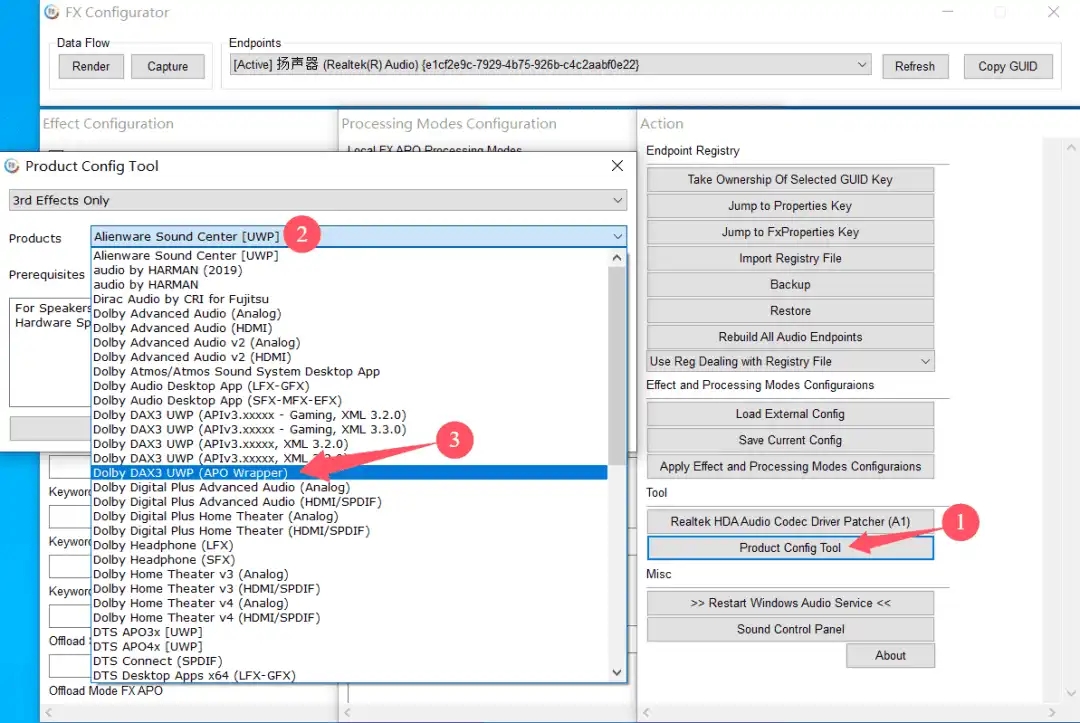1080x723 pixels.
Task: Click the Render data flow button
Action: point(91,66)
